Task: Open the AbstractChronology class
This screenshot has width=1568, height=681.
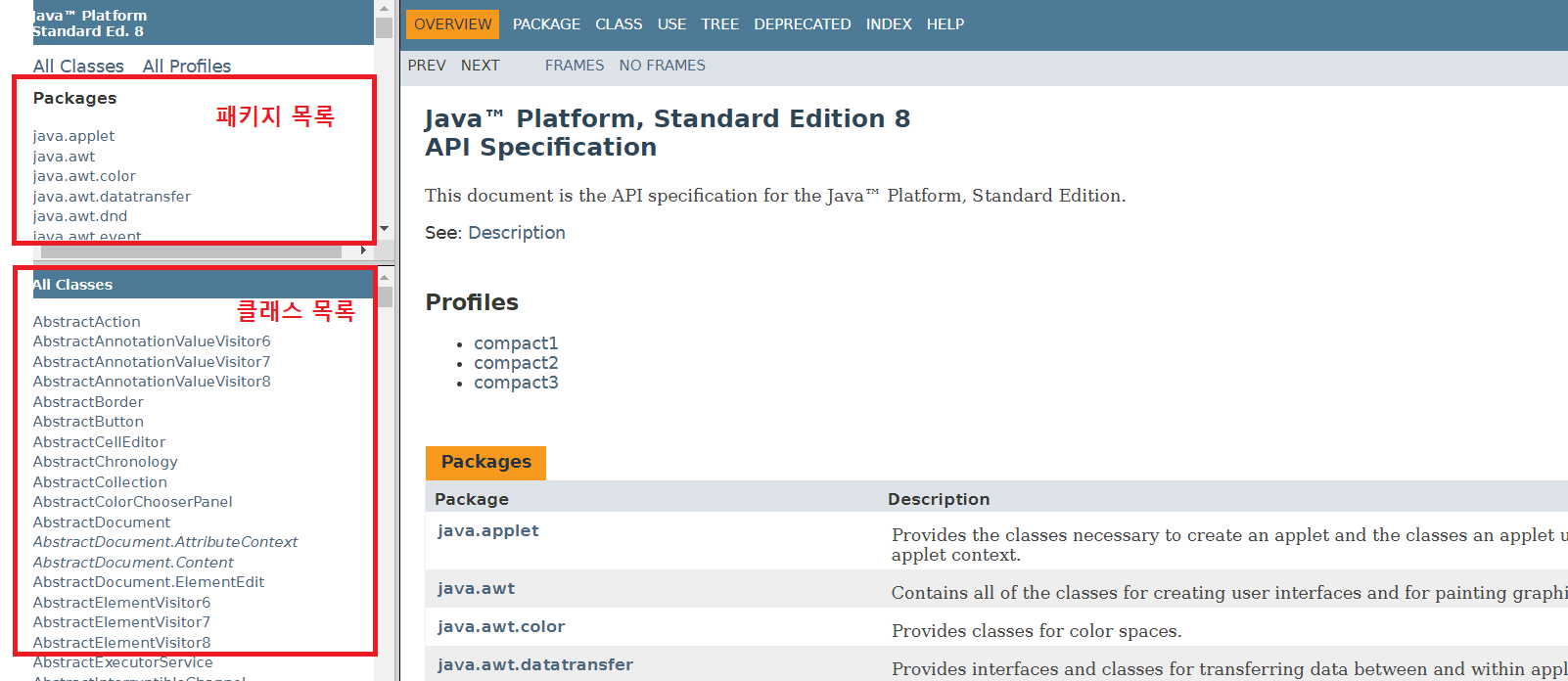Action: coord(106,462)
